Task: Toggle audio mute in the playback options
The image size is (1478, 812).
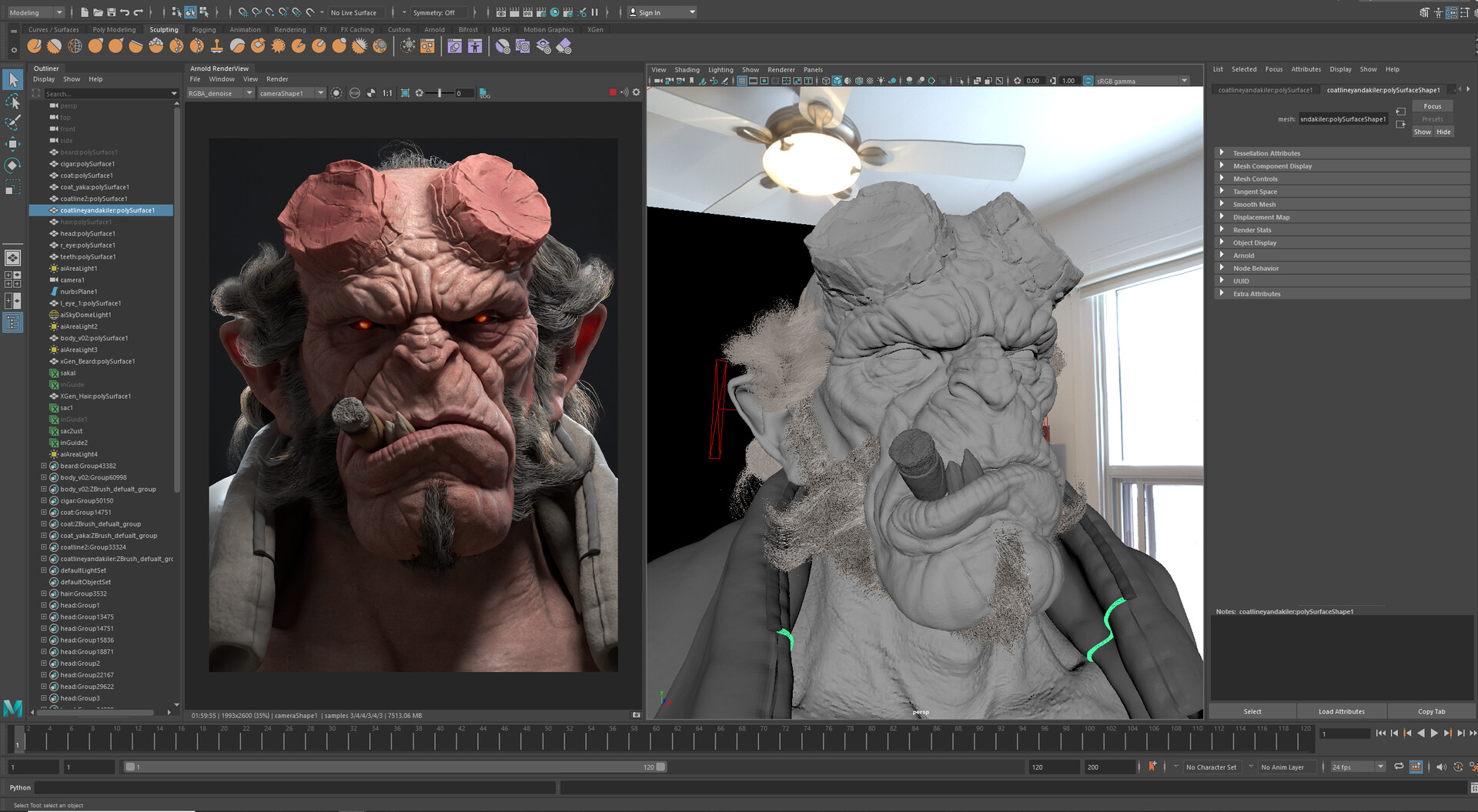Action: coord(1440,767)
